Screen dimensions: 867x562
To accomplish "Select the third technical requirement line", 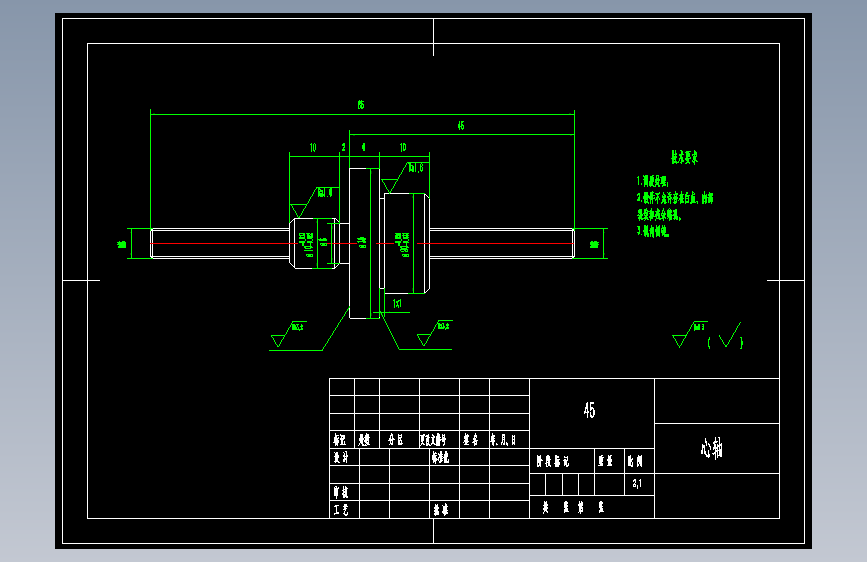I will coord(652,231).
